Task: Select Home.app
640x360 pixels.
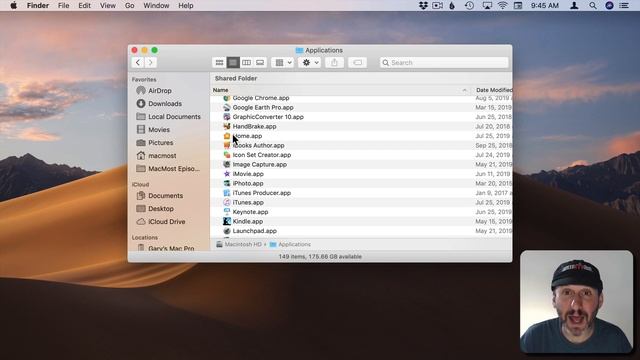Action: click(247, 136)
